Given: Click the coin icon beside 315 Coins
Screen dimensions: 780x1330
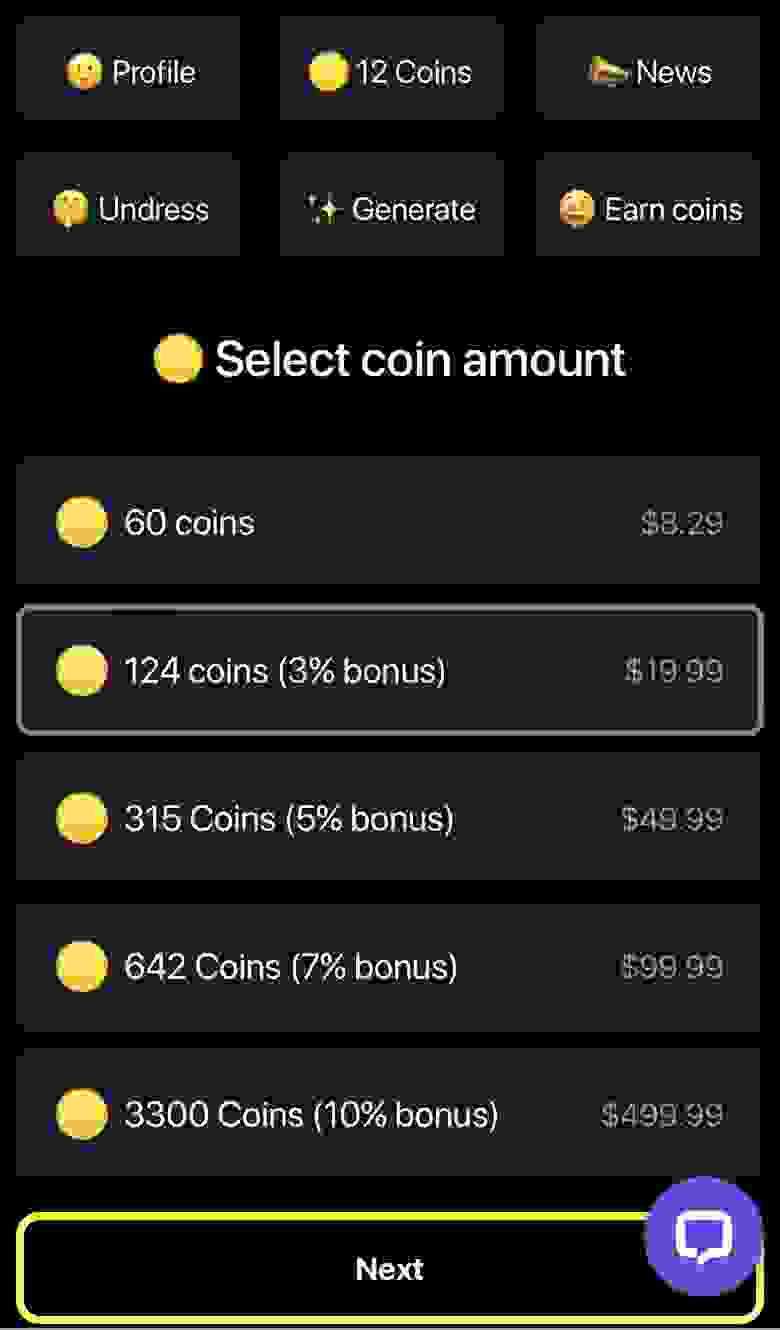Looking at the screenshot, I should (x=81, y=818).
